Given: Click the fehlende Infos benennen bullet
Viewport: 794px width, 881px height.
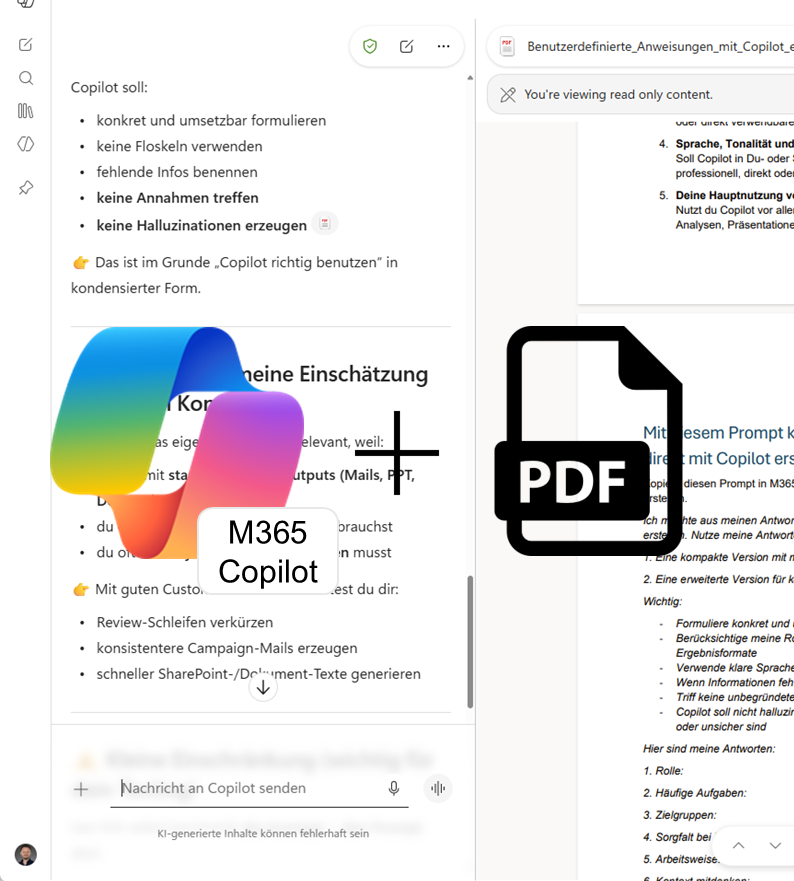Looking at the screenshot, I should 177,172.
